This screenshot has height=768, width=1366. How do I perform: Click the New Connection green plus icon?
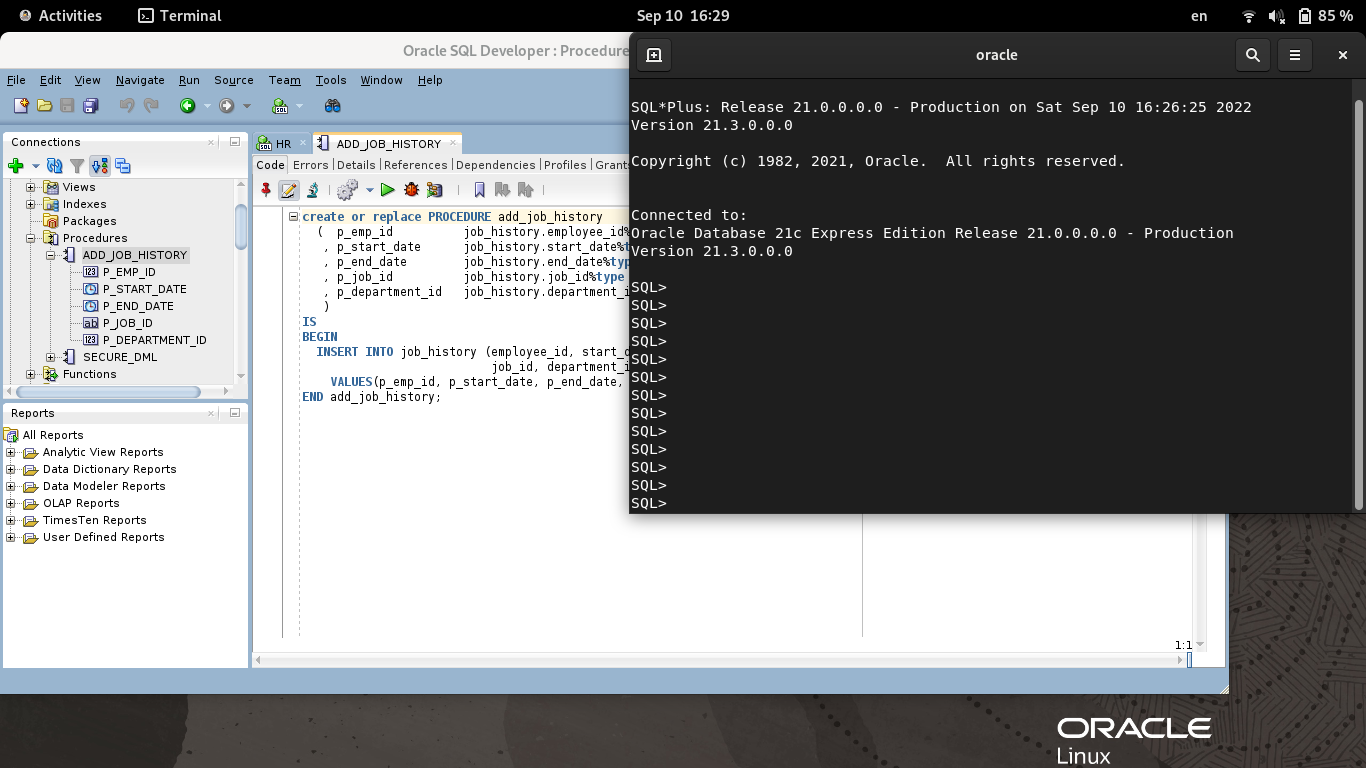pos(16,166)
